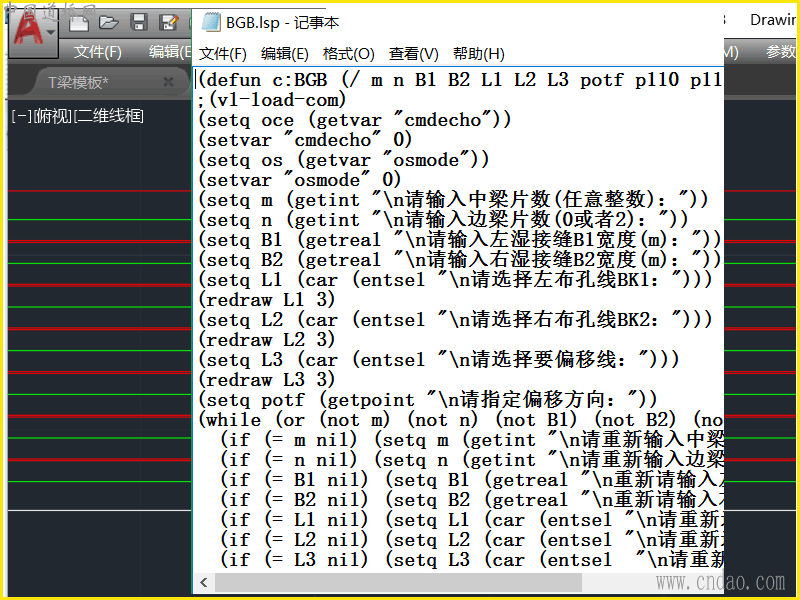Click the Open folder icon in AutoCAD toolbar
The height and width of the screenshot is (600, 800).
109,22
